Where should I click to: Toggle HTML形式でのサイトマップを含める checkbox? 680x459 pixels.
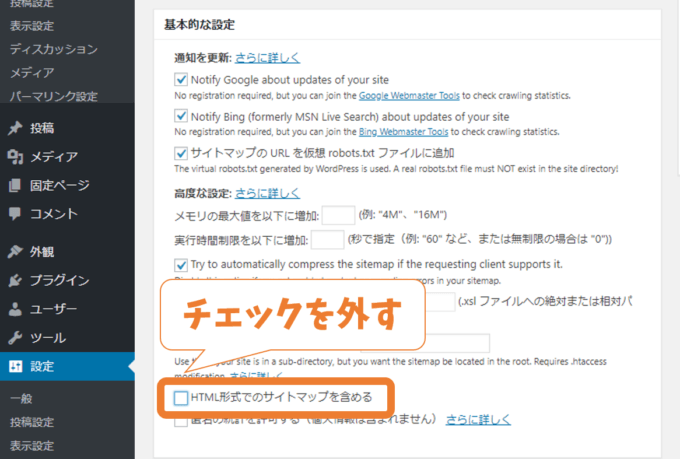(181, 398)
